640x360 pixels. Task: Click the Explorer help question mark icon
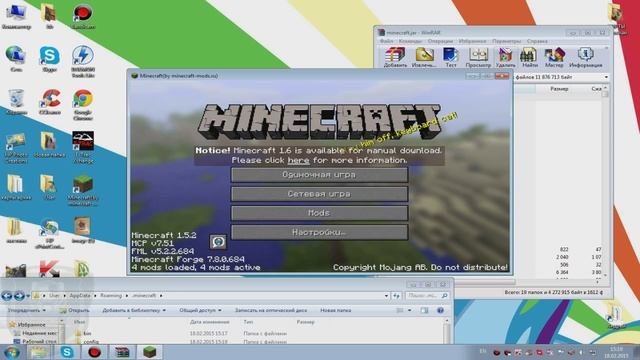tap(440, 311)
